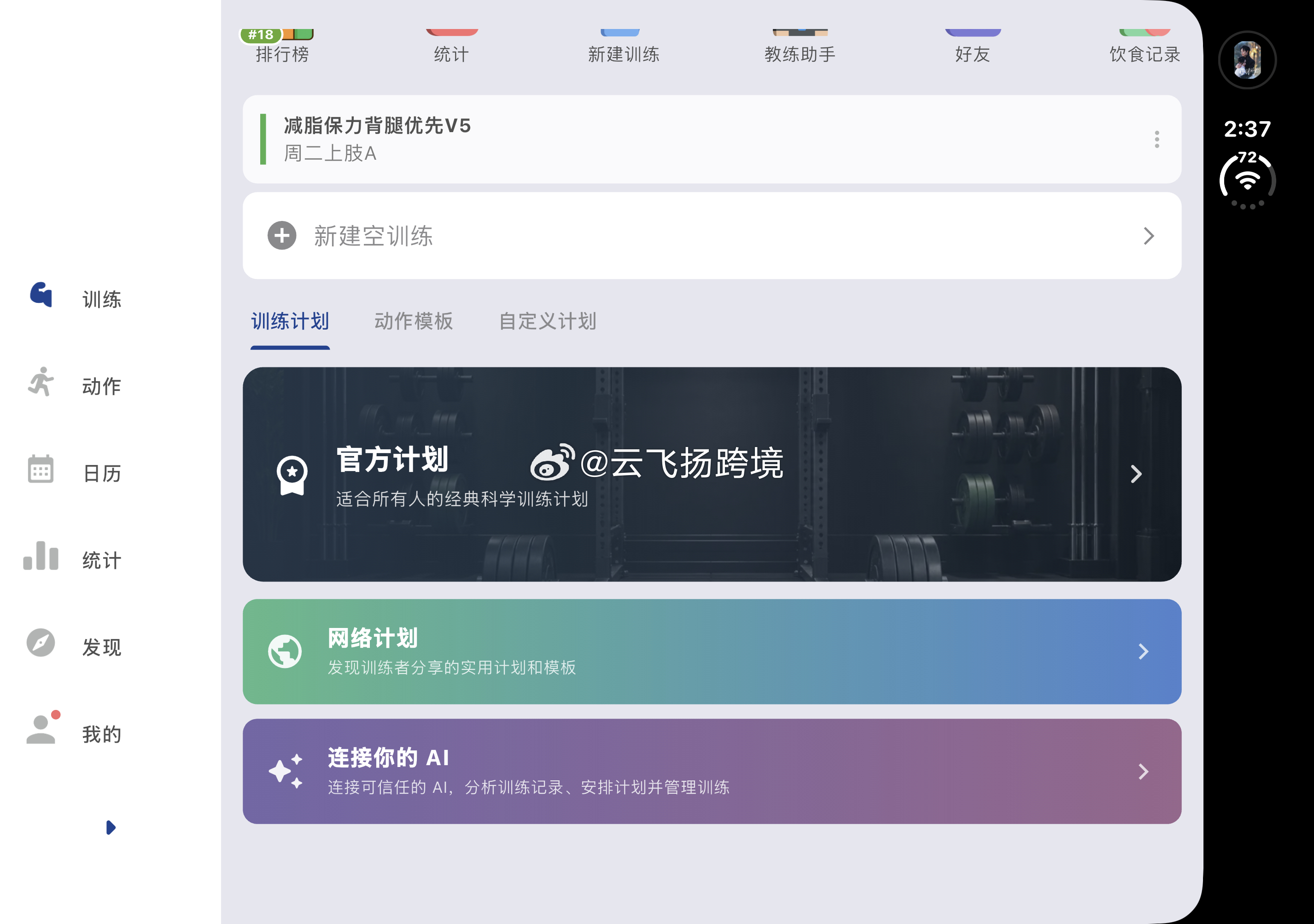The height and width of the screenshot is (924, 1314).
Task: Click the 2:37 clock display
Action: (1248, 129)
